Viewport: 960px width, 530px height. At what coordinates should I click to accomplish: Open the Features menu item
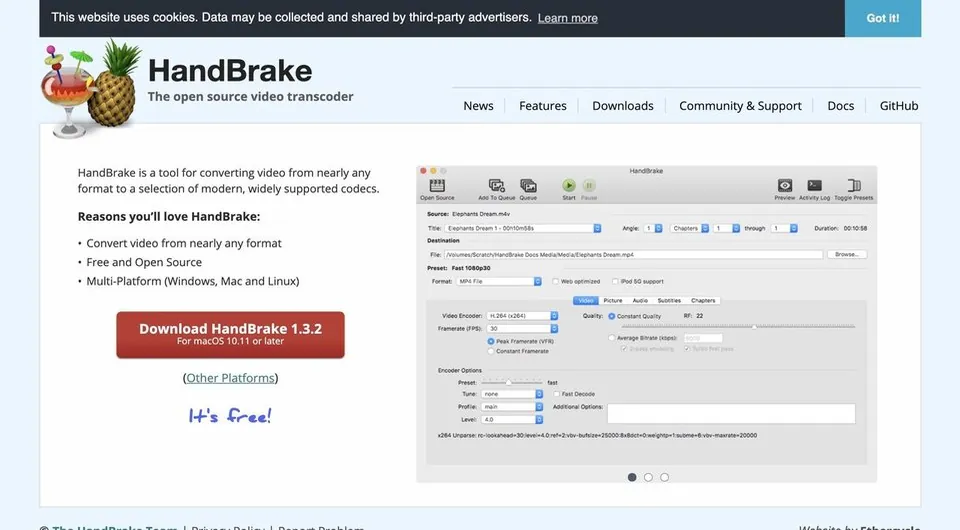point(542,106)
